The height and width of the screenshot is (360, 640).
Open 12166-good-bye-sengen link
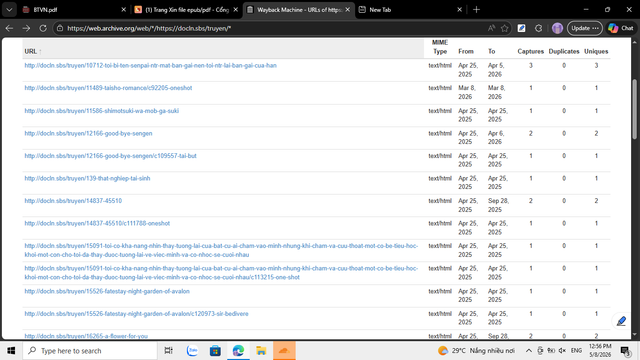coord(88,133)
